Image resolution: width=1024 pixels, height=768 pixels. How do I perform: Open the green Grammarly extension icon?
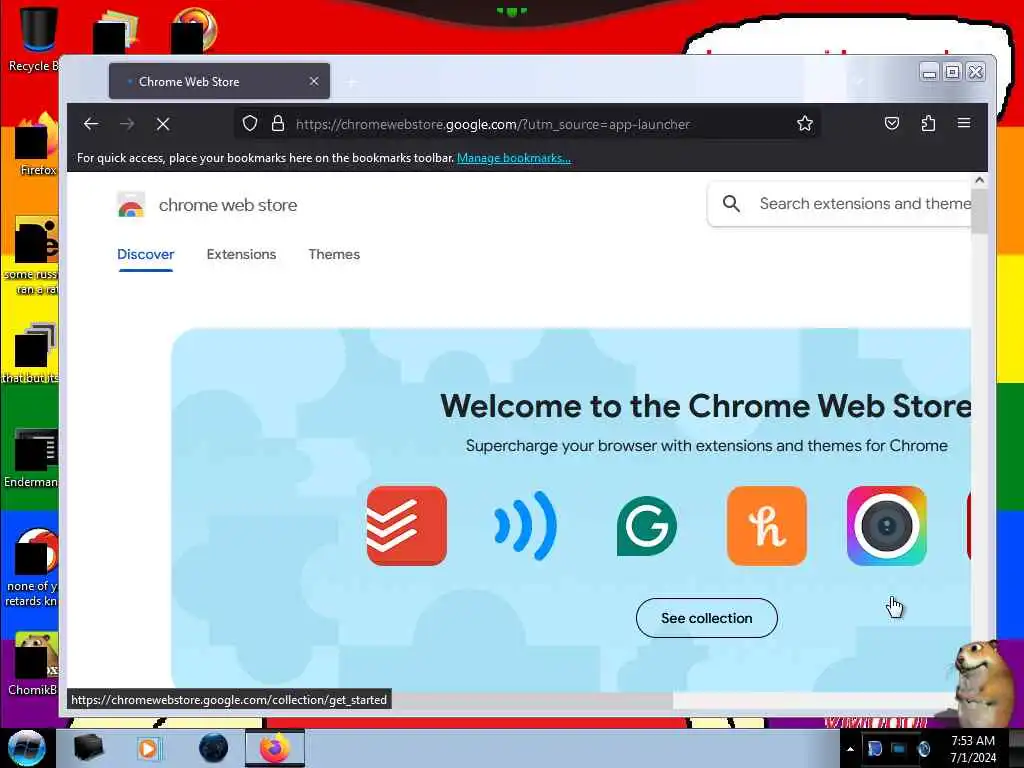point(647,526)
